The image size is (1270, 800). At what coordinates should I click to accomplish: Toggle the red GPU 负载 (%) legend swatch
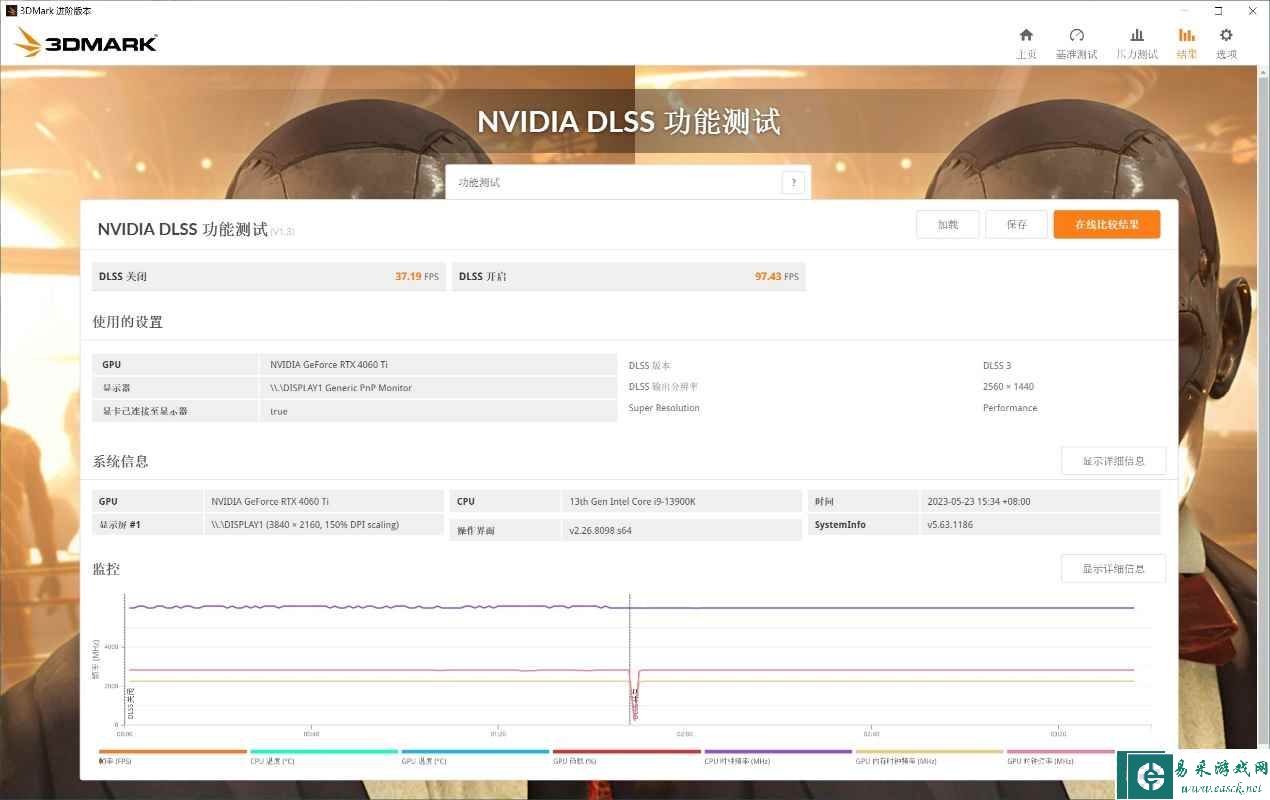click(626, 751)
